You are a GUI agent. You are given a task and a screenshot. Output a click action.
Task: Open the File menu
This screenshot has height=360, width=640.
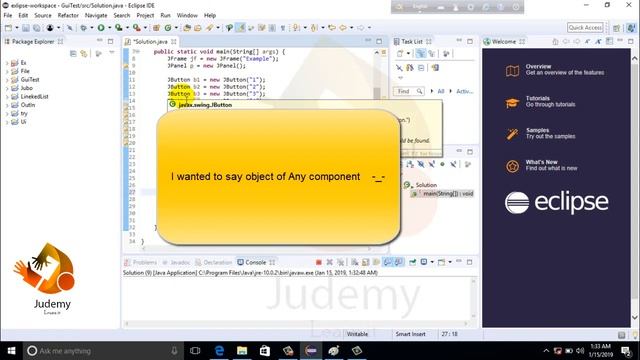(8, 15)
